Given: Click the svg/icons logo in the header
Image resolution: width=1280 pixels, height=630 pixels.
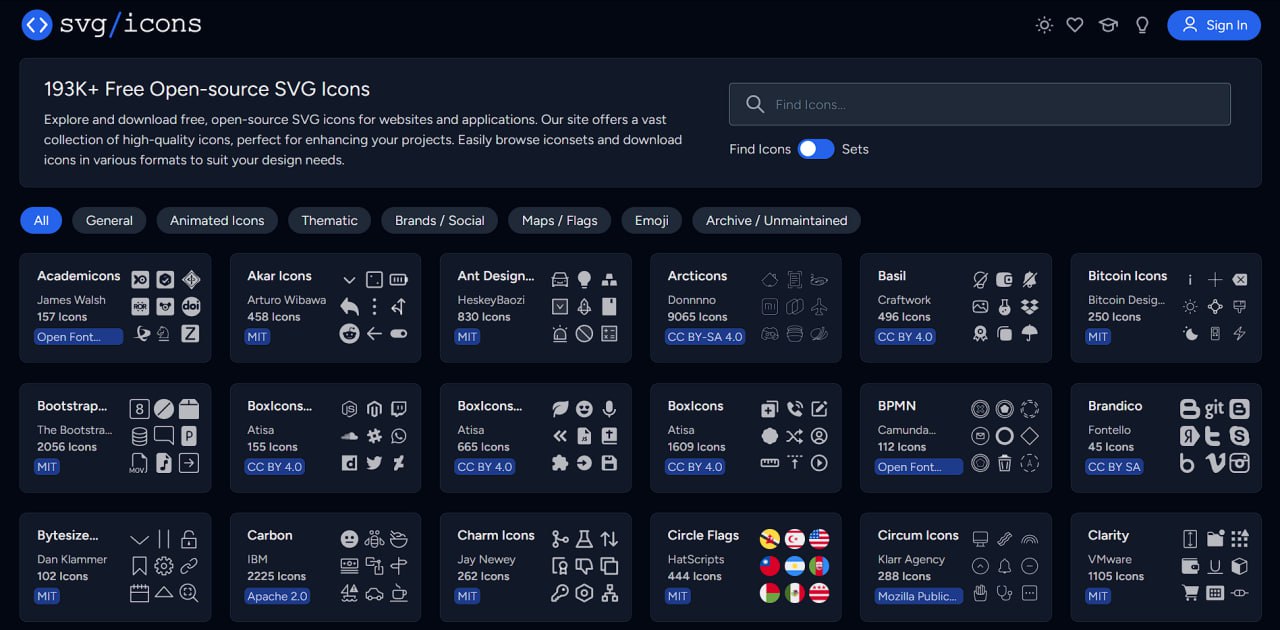Looking at the screenshot, I should pyautogui.click(x=111, y=24).
